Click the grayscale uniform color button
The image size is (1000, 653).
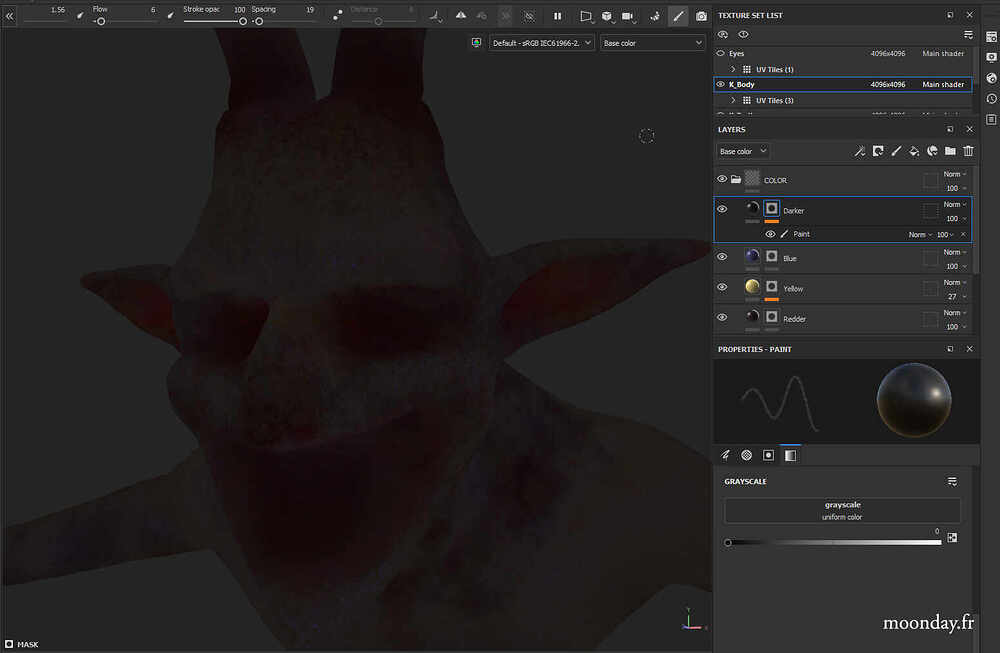pyautogui.click(x=842, y=510)
